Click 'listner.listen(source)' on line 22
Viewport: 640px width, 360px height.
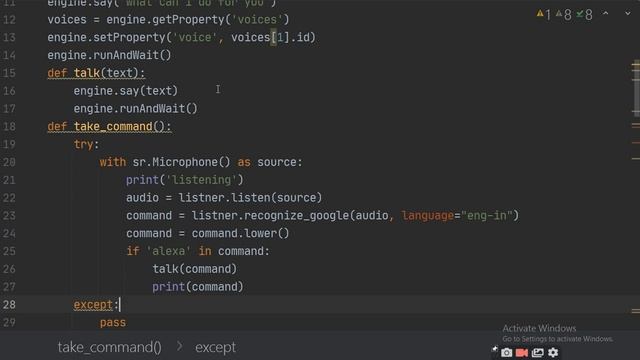[250, 198]
